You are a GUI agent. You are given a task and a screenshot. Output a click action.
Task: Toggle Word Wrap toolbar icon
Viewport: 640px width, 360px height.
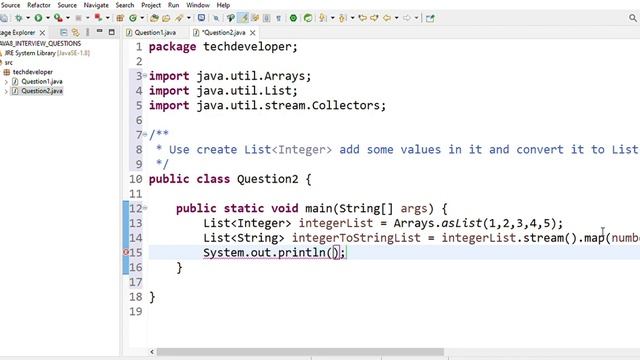point(255,18)
